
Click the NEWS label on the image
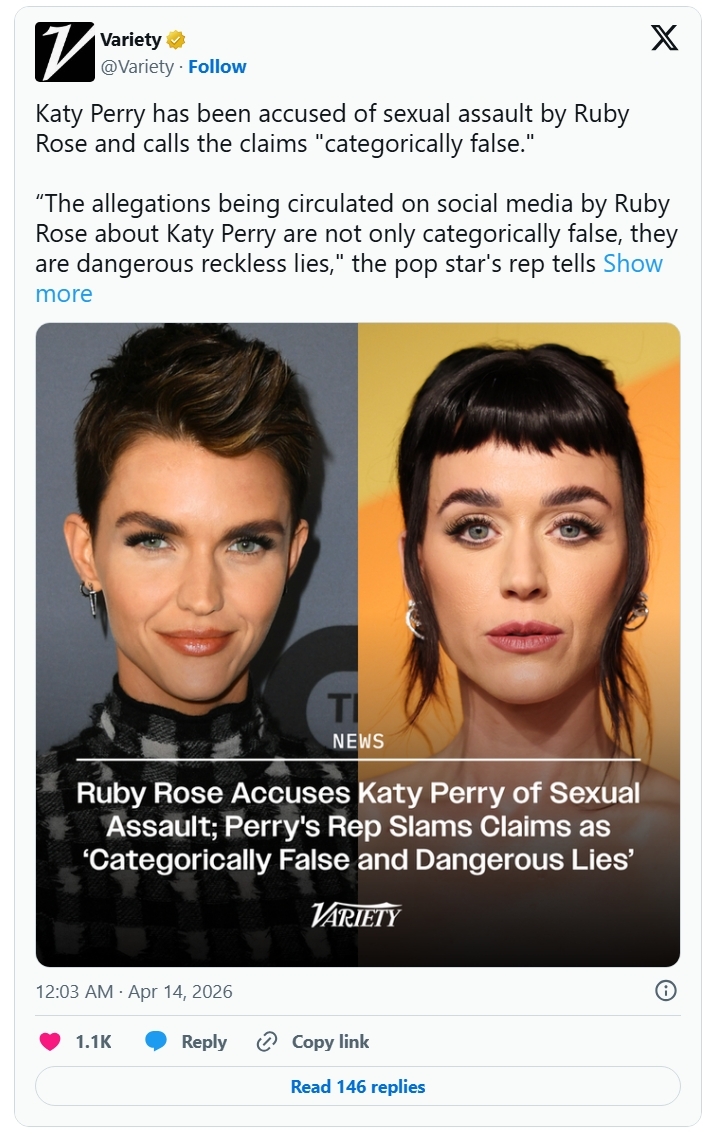pyautogui.click(x=358, y=741)
